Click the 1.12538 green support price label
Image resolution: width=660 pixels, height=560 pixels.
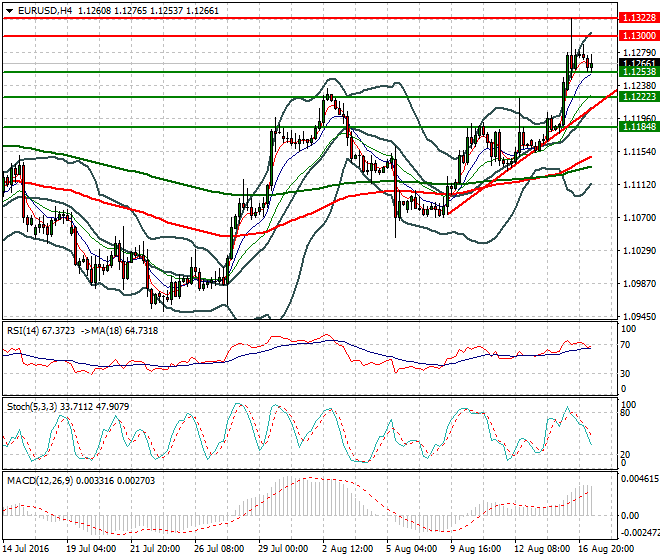(x=639, y=72)
